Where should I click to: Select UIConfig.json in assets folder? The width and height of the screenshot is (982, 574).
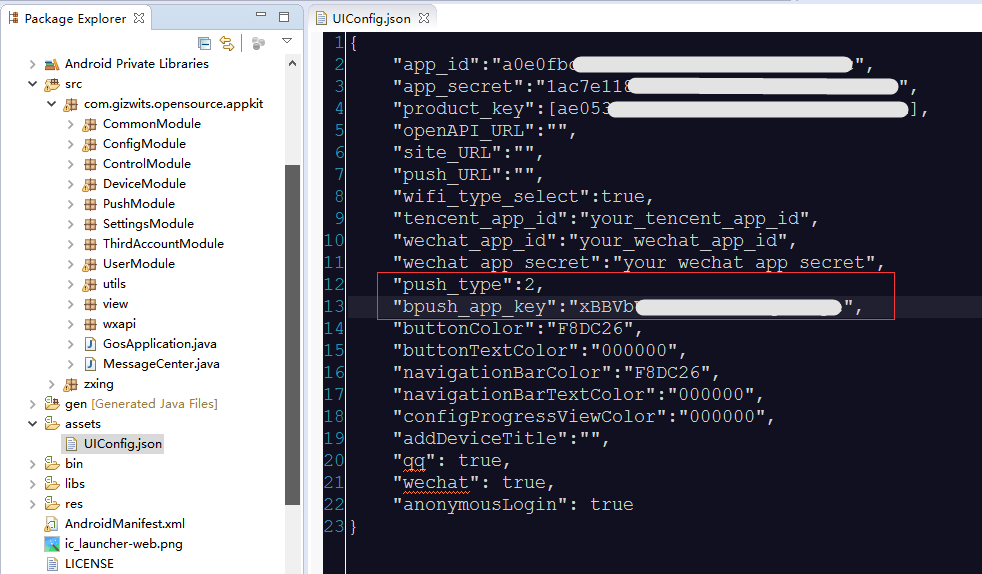(x=122, y=444)
